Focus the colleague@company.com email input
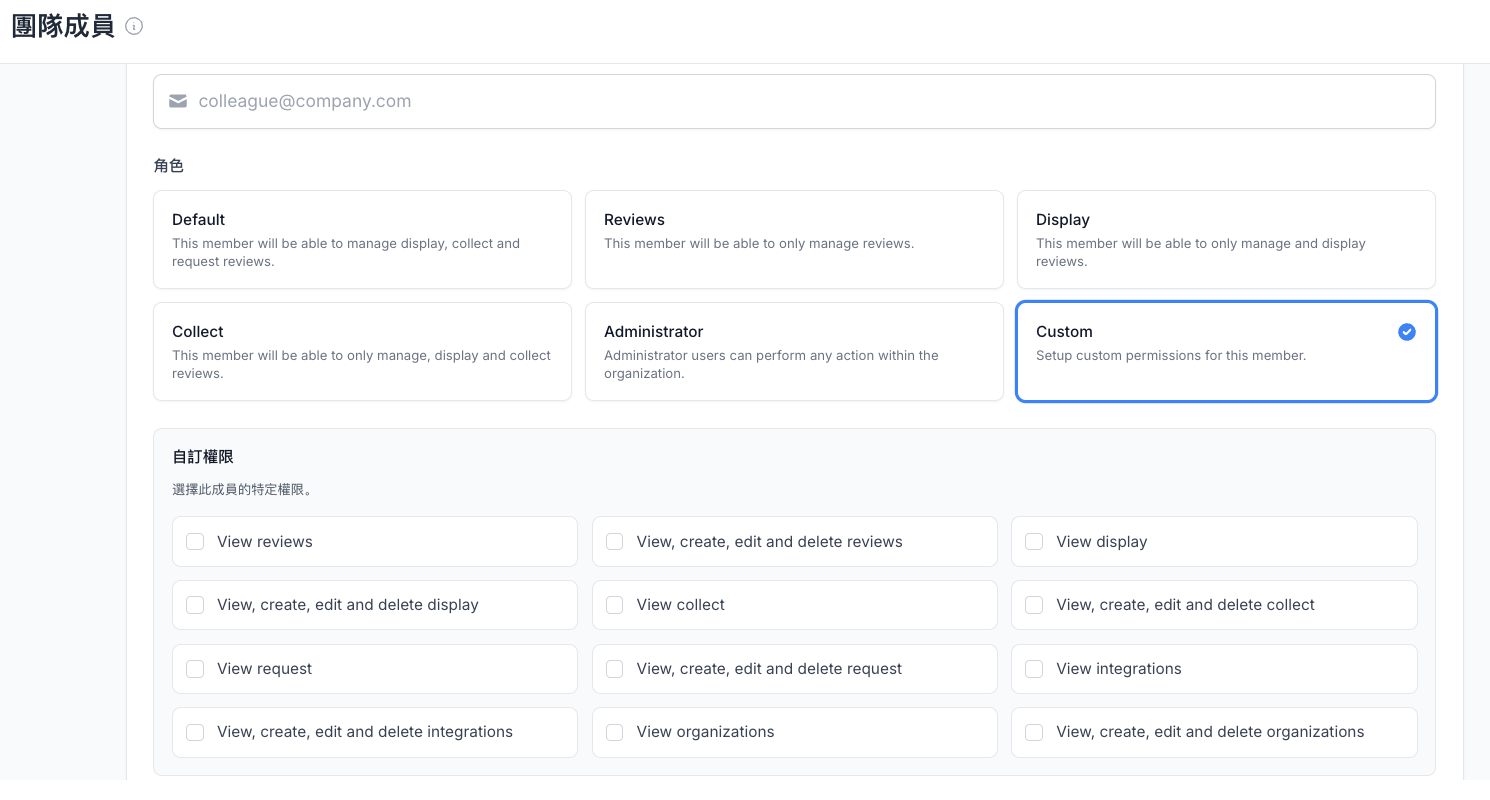Viewport: 1490px width, 800px height. click(794, 101)
